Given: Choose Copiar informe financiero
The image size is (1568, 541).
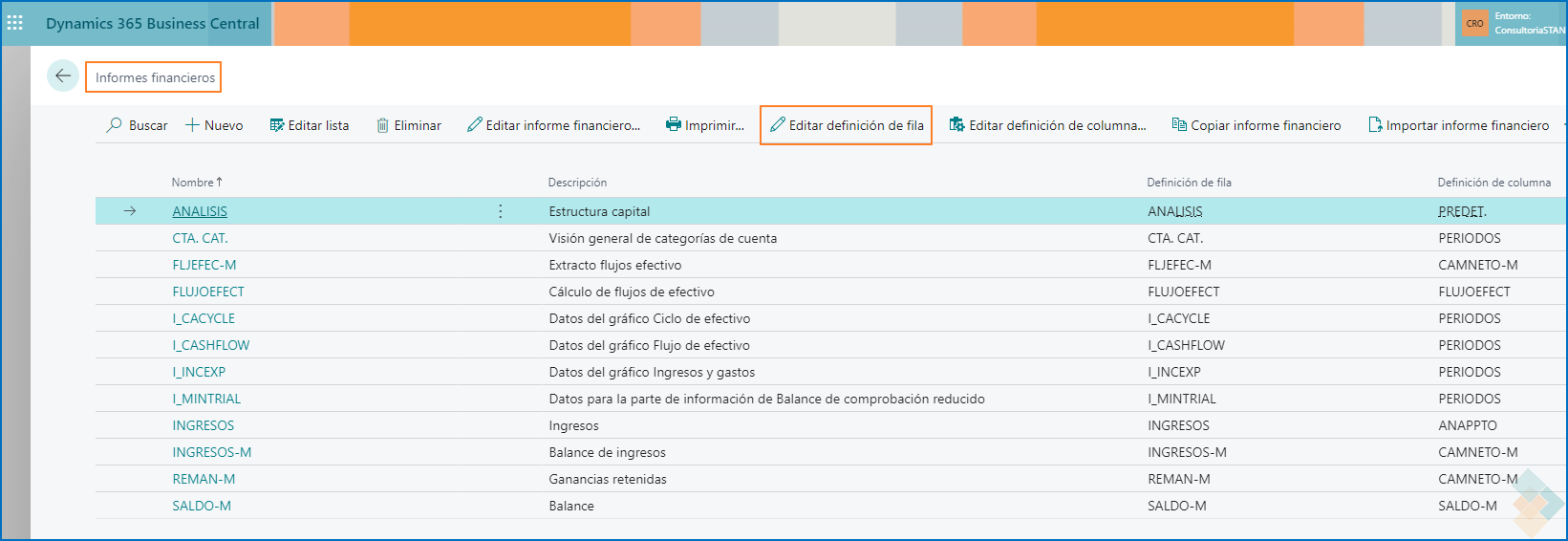Looking at the screenshot, I should pyautogui.click(x=1257, y=125).
